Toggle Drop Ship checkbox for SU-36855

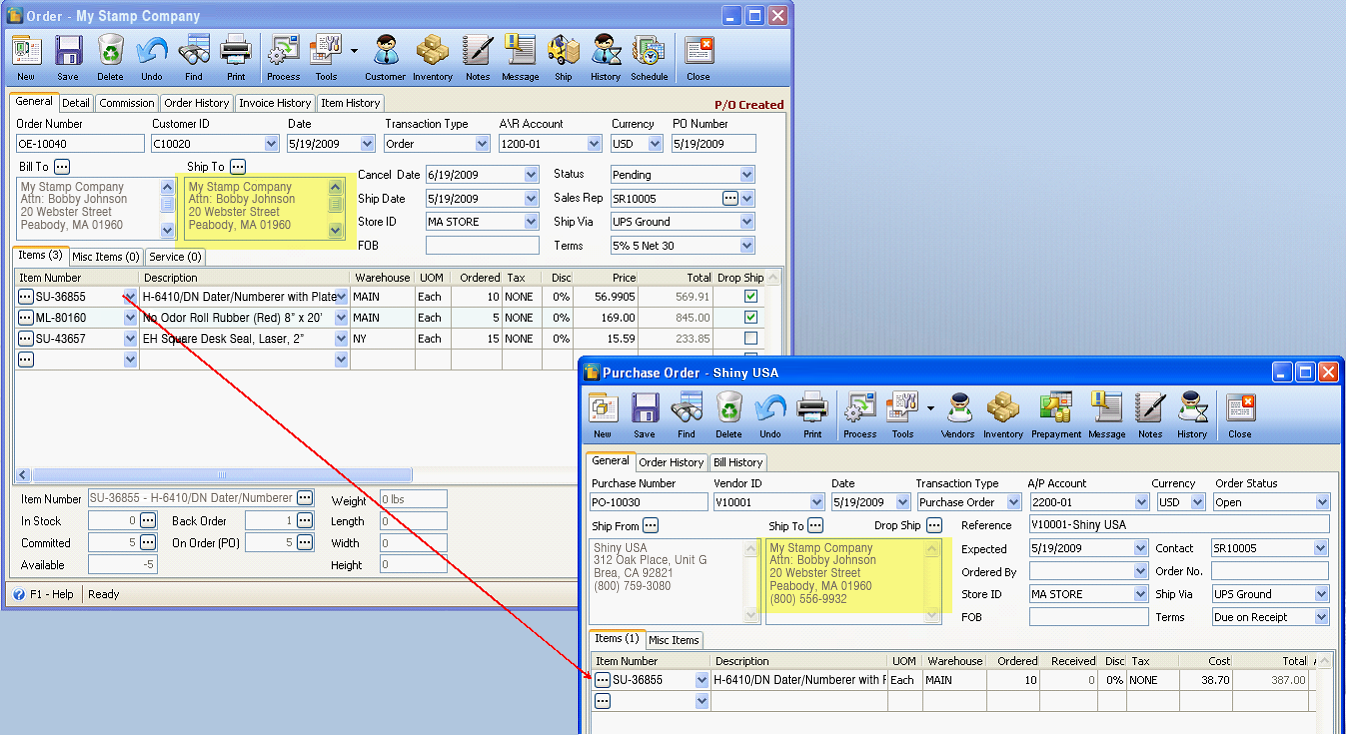[x=751, y=297]
